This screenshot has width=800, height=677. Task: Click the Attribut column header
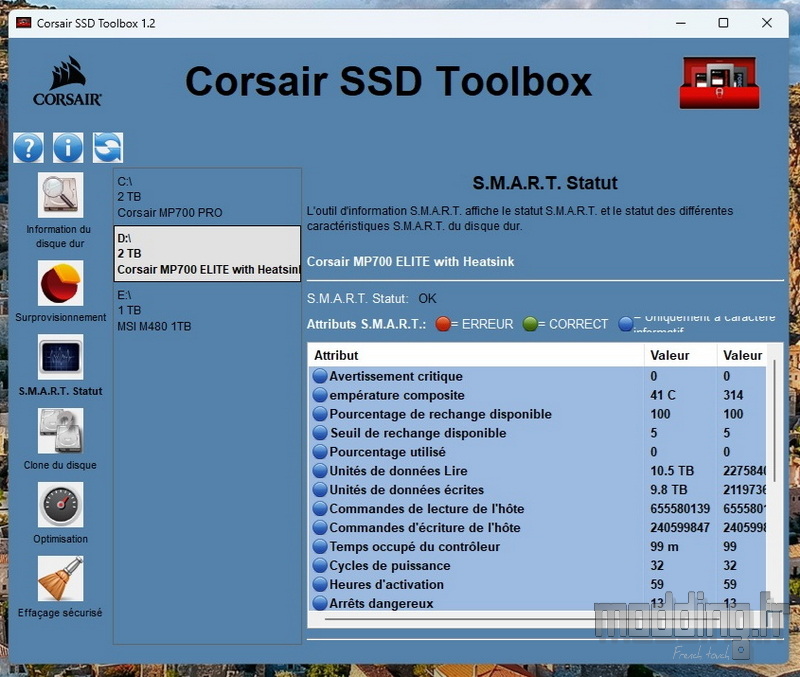pos(476,355)
